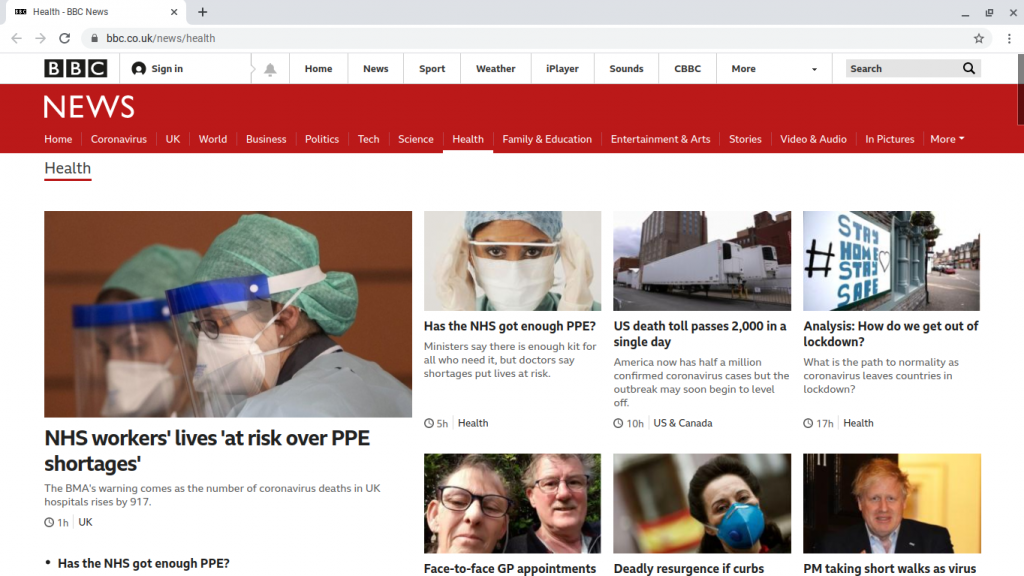Bookmark this page with the star icon

tap(978, 39)
